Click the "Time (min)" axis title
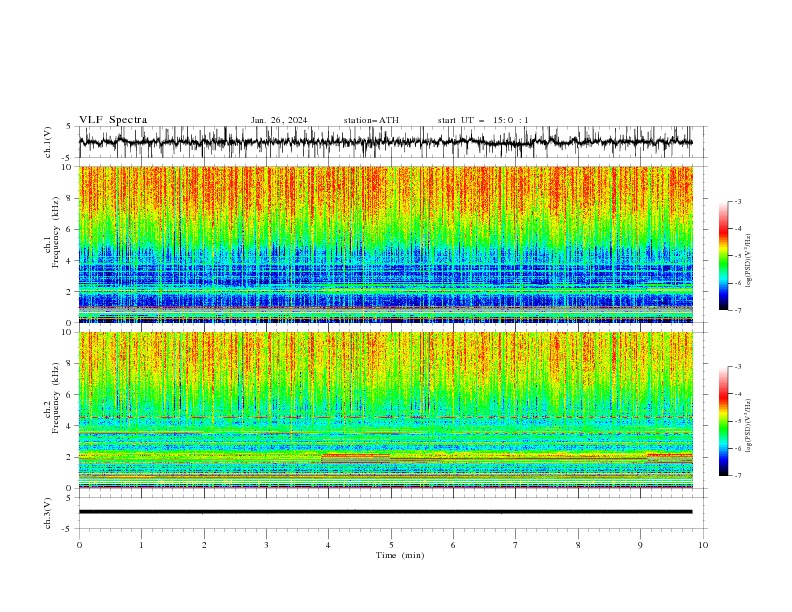This screenshot has height=612, width=792. click(400, 555)
